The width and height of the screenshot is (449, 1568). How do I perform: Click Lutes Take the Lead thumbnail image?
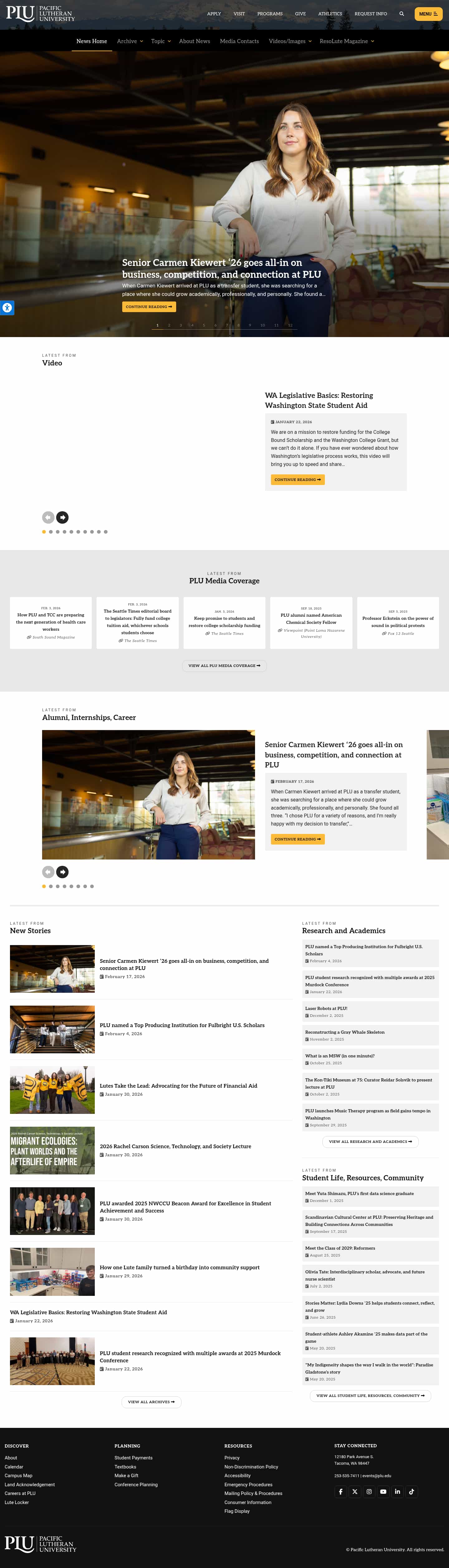(52, 1090)
